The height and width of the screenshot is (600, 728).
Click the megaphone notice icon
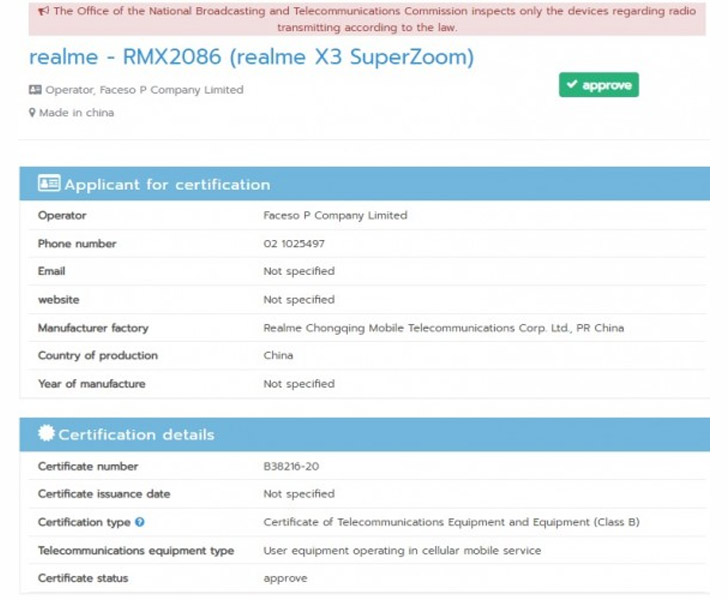[x=43, y=11]
